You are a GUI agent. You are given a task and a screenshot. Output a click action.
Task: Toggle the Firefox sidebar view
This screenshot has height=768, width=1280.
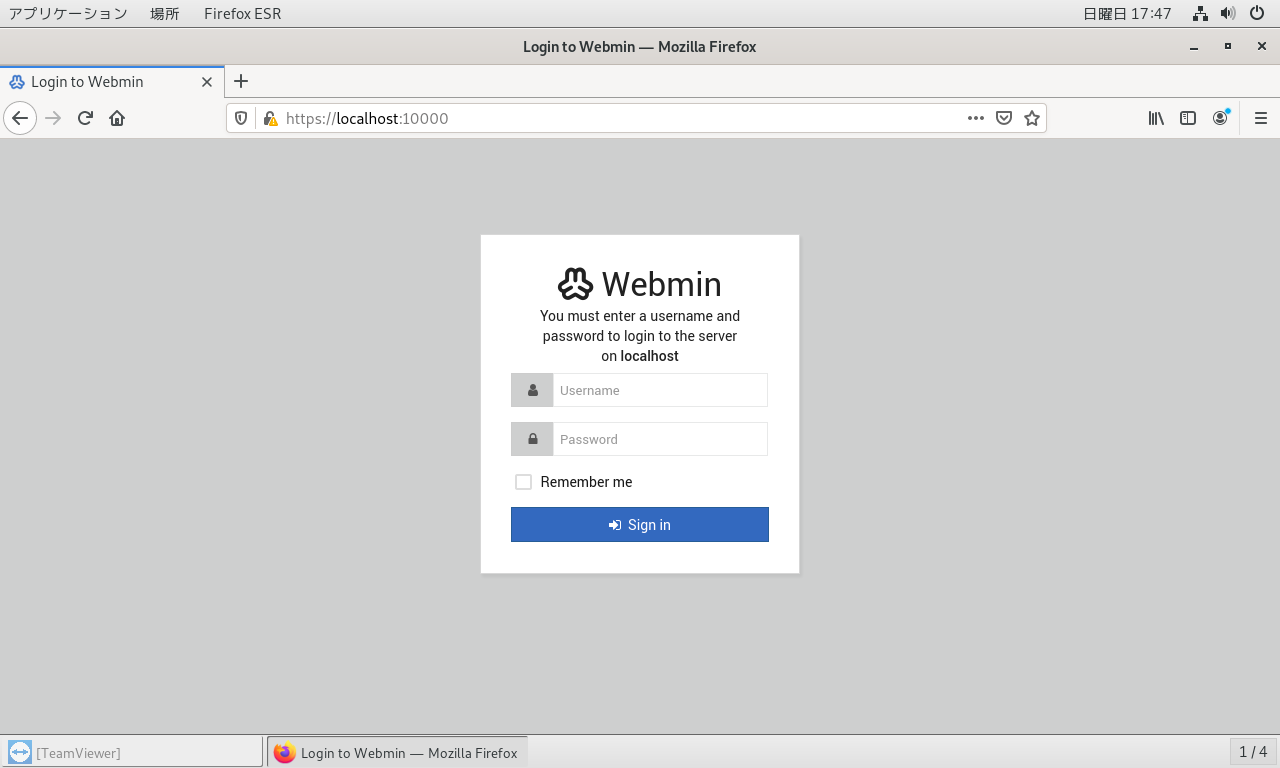1188,118
